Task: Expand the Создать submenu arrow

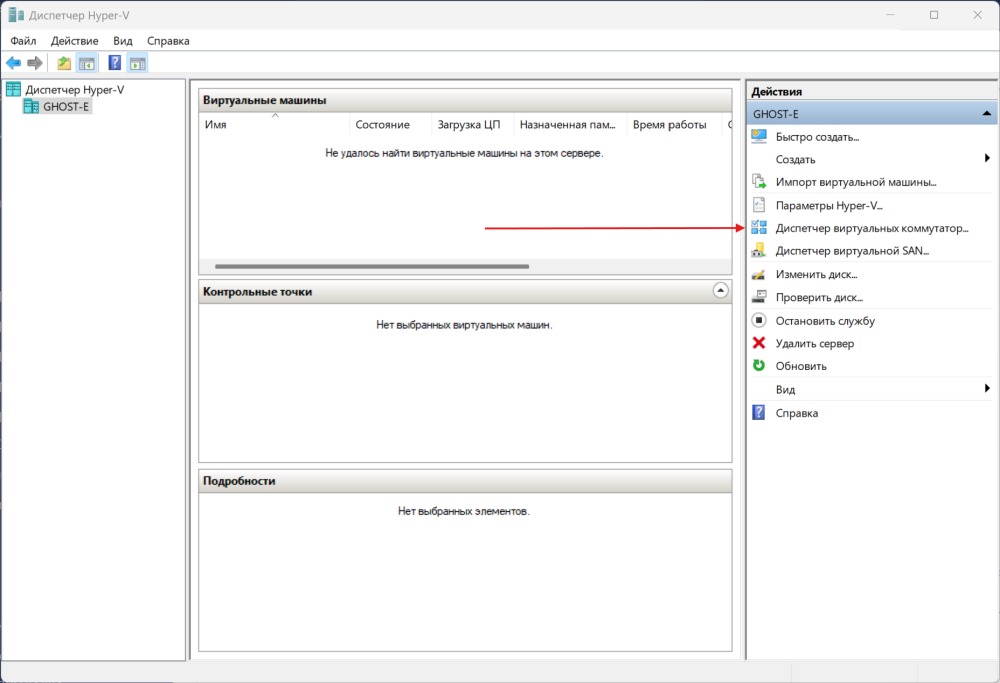Action: click(987, 158)
